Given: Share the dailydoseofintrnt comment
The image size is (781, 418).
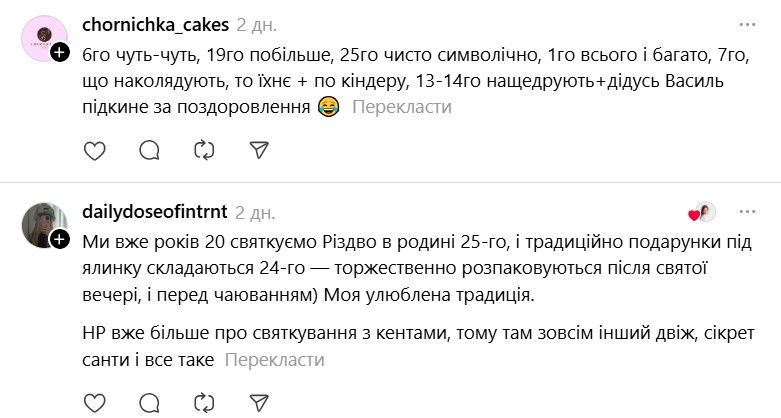Looking at the screenshot, I should point(258,404).
